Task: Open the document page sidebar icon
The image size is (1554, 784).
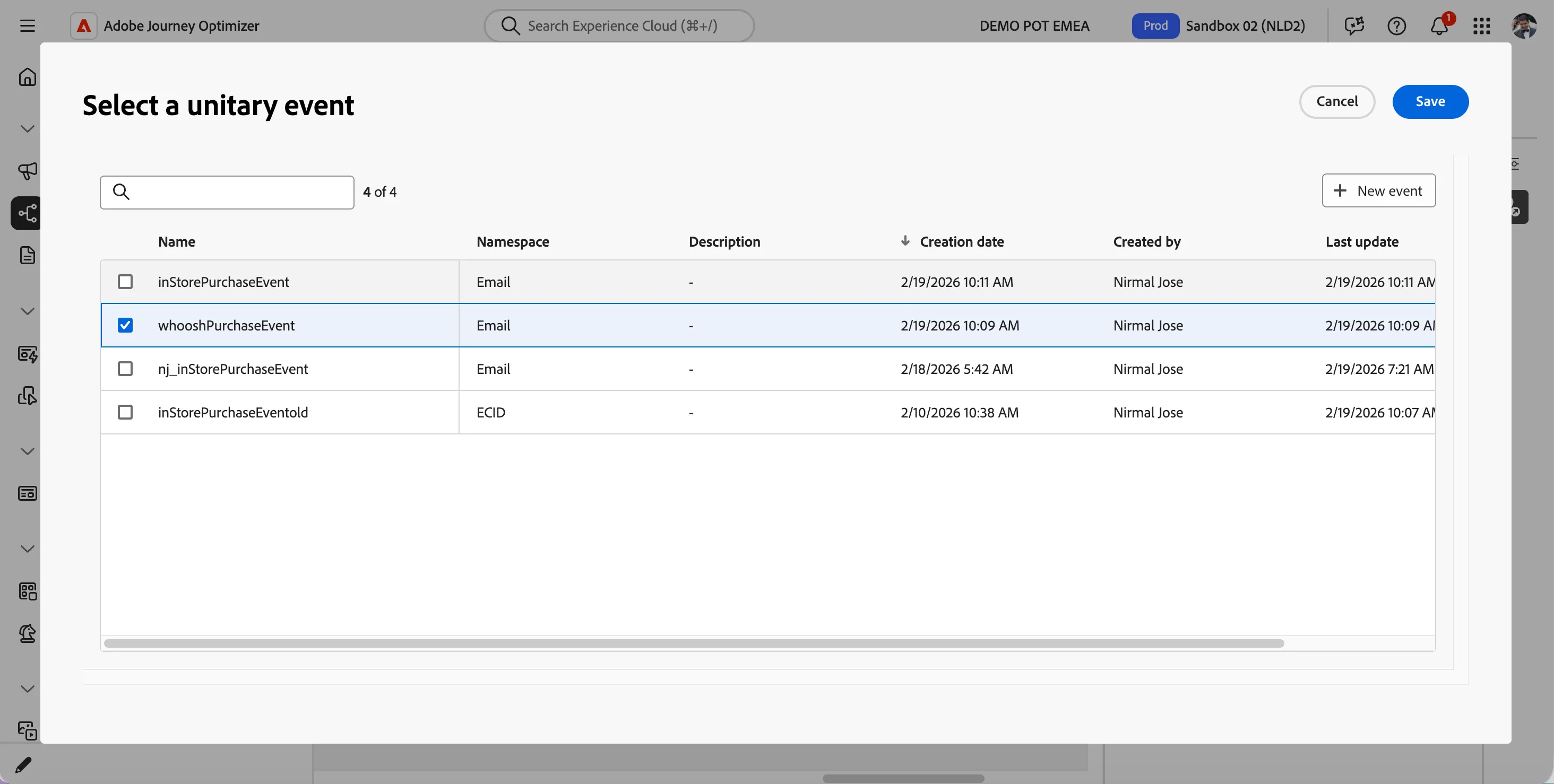Action: click(27, 255)
